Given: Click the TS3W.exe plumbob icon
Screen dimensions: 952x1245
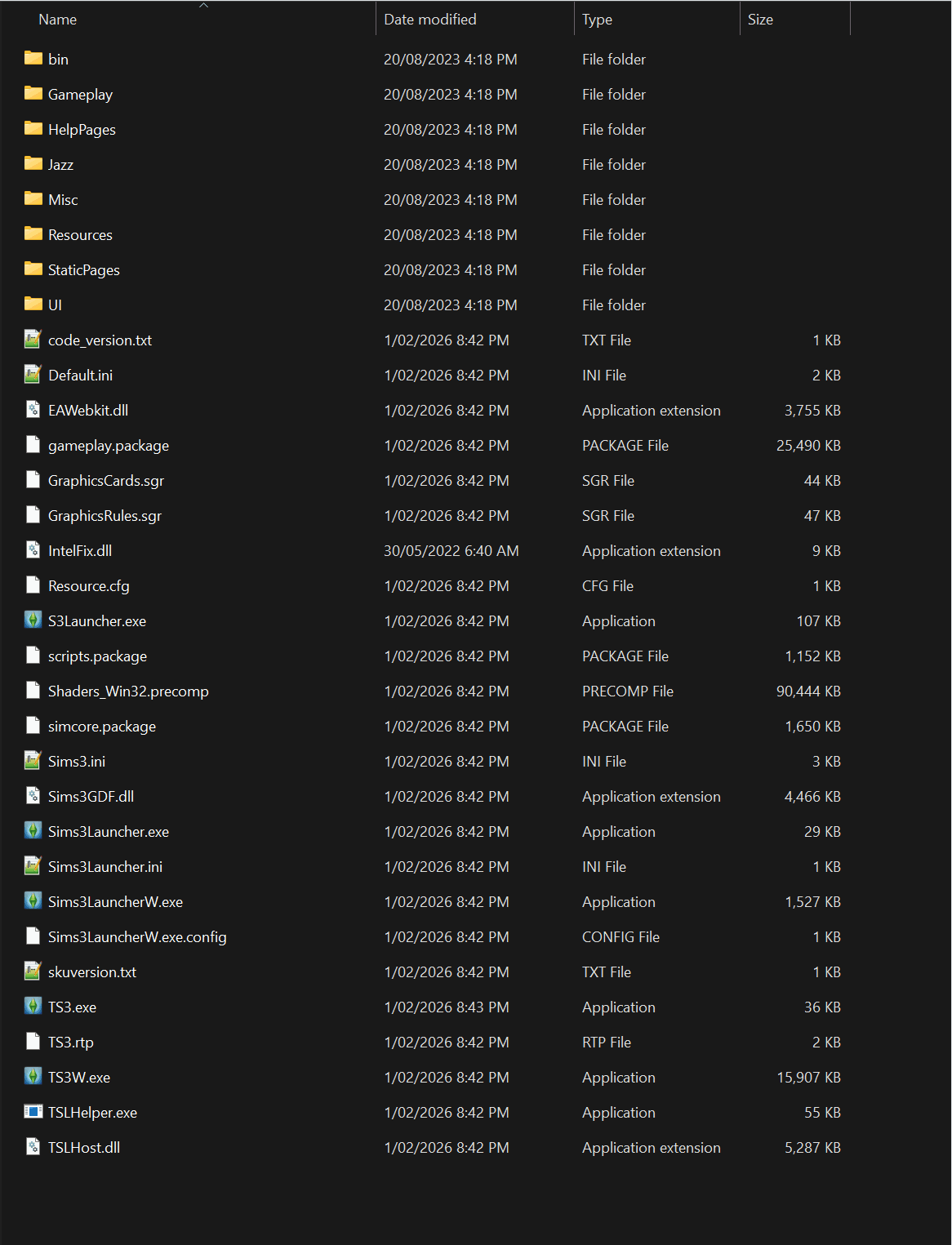Looking at the screenshot, I should click(x=33, y=1077).
